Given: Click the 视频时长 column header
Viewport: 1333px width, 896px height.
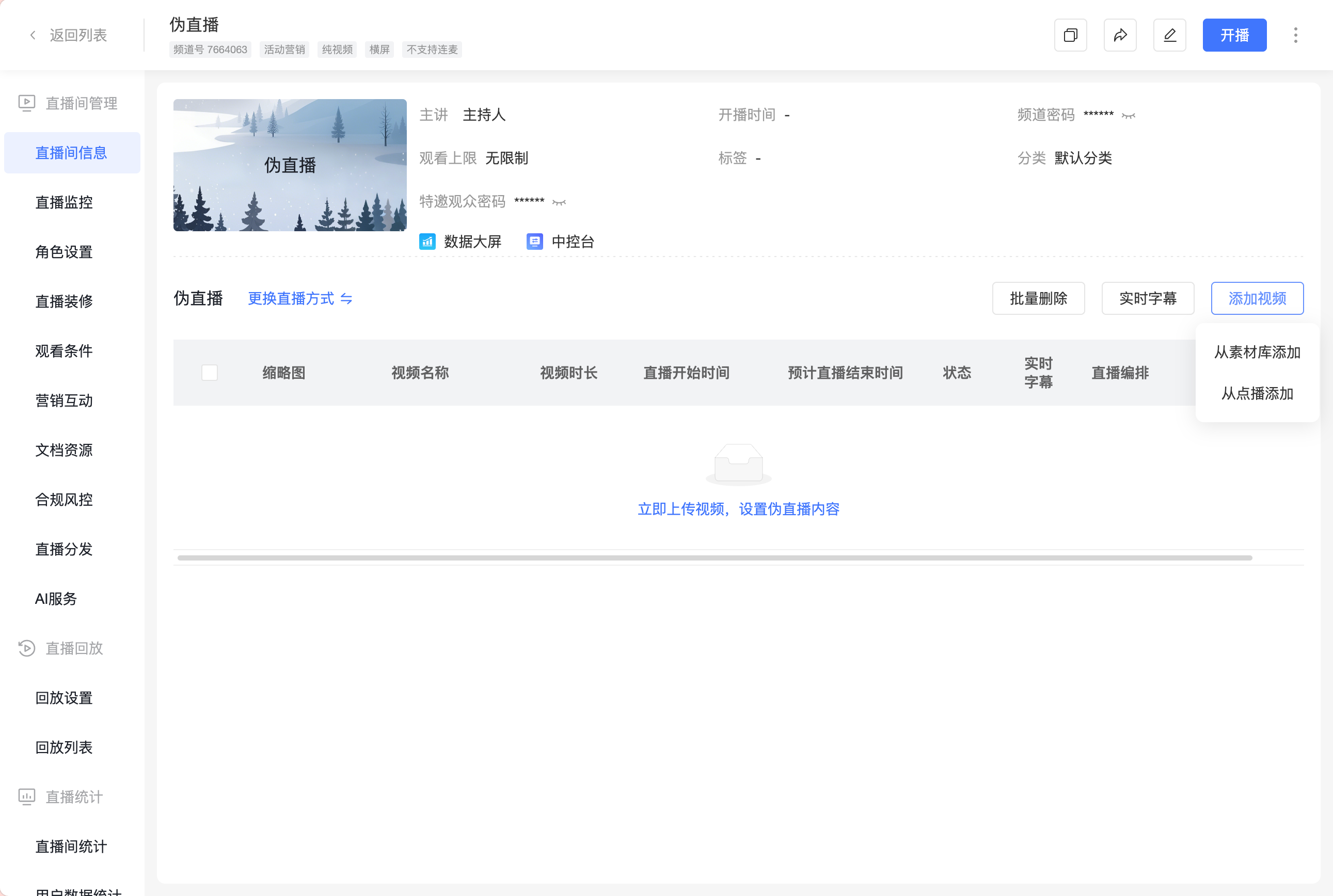Looking at the screenshot, I should coord(569,373).
